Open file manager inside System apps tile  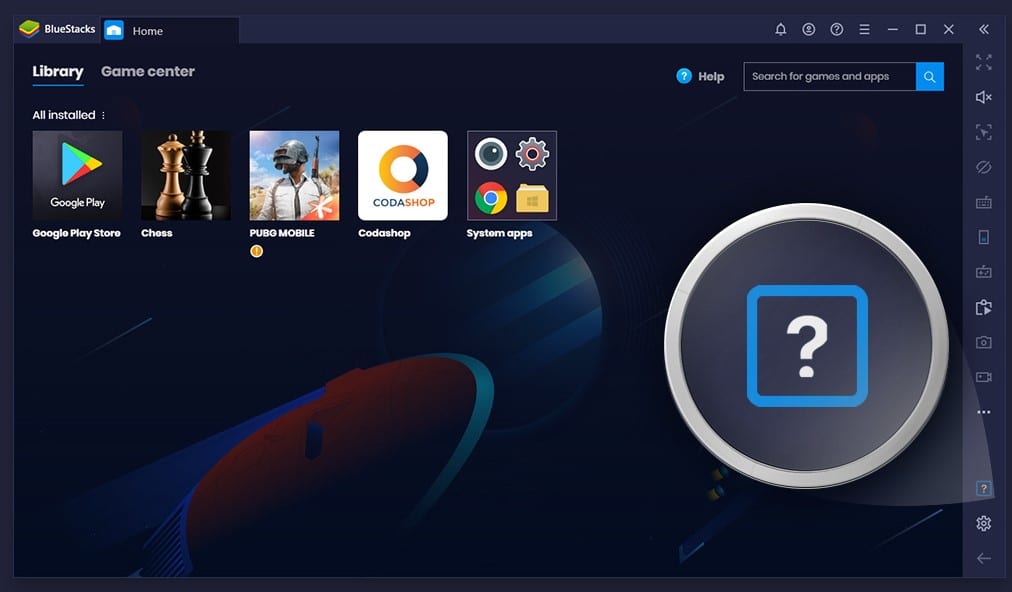(x=532, y=198)
